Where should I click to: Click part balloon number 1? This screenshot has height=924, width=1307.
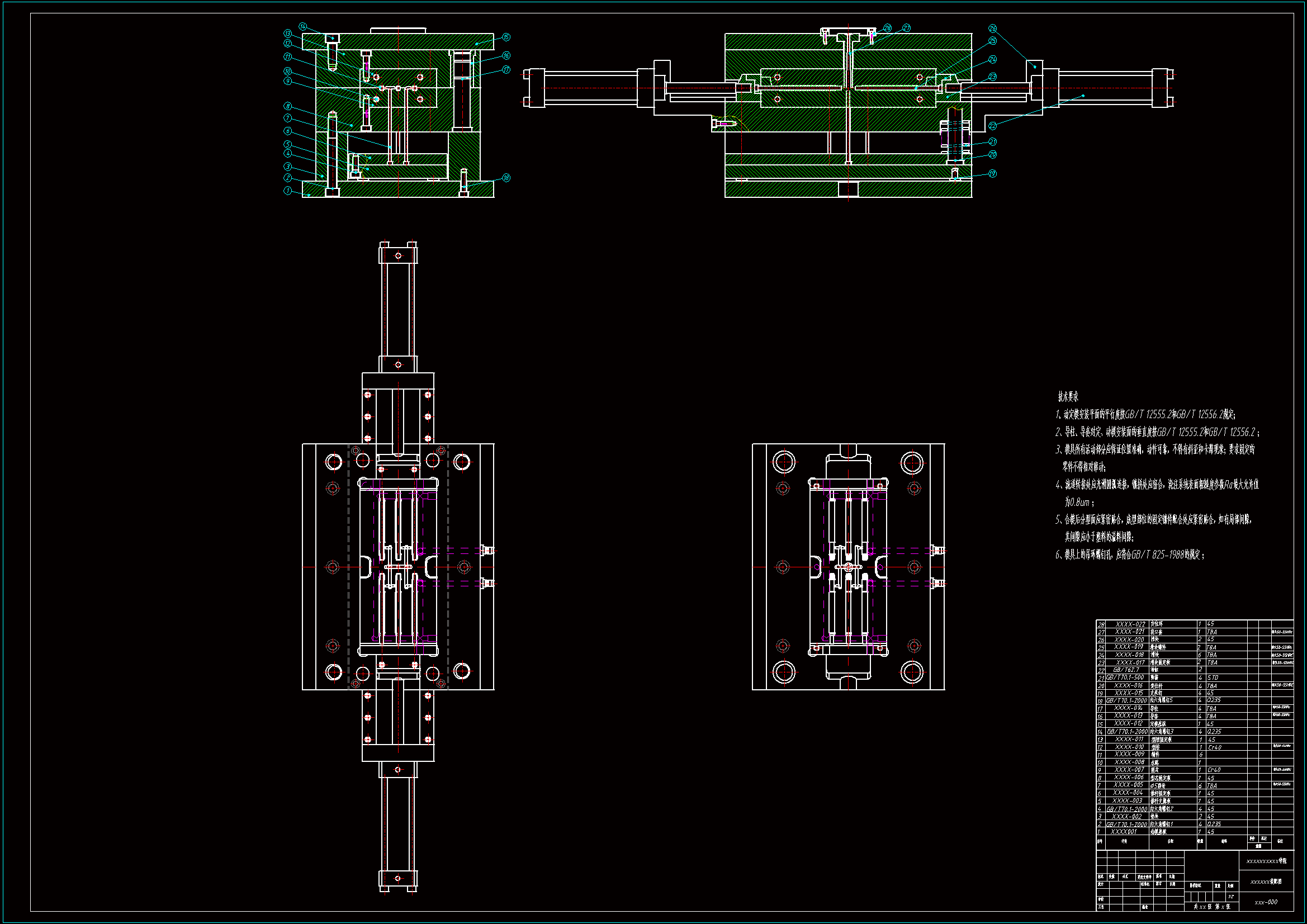click(x=288, y=191)
